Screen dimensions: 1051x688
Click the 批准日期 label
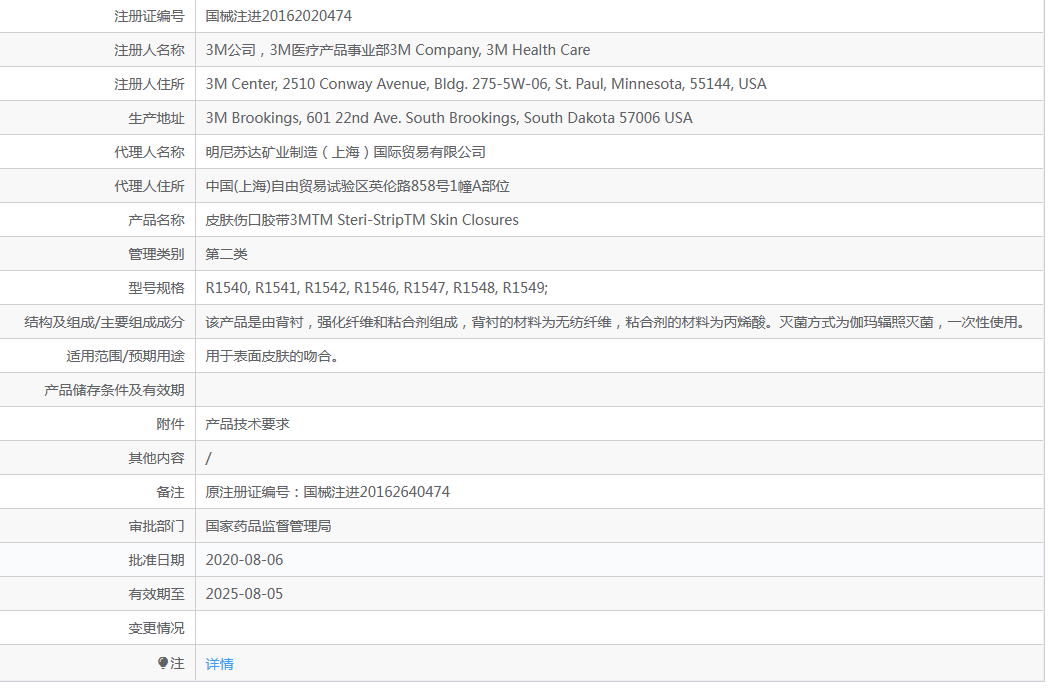click(x=156, y=561)
